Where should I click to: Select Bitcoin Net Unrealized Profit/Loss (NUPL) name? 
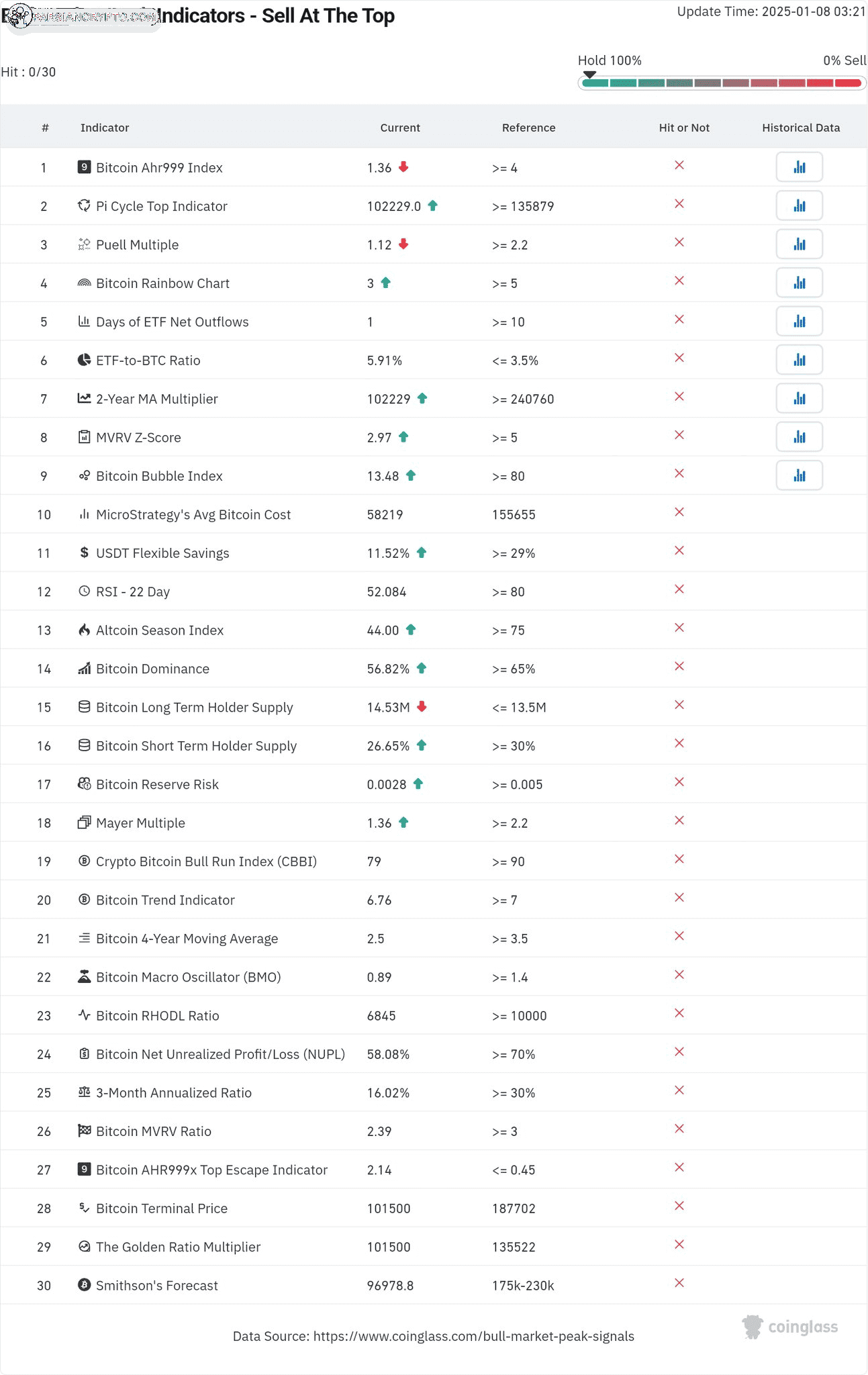[x=220, y=1054]
